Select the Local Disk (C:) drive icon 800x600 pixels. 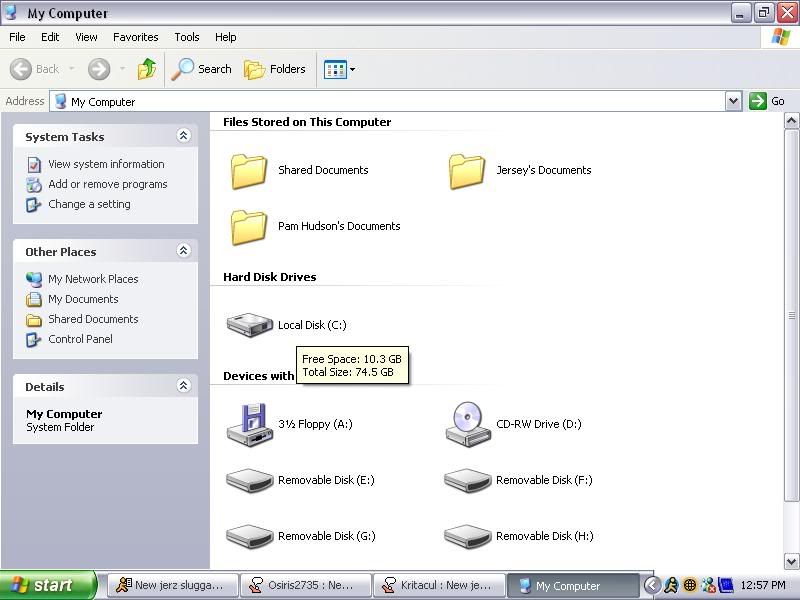click(x=249, y=324)
